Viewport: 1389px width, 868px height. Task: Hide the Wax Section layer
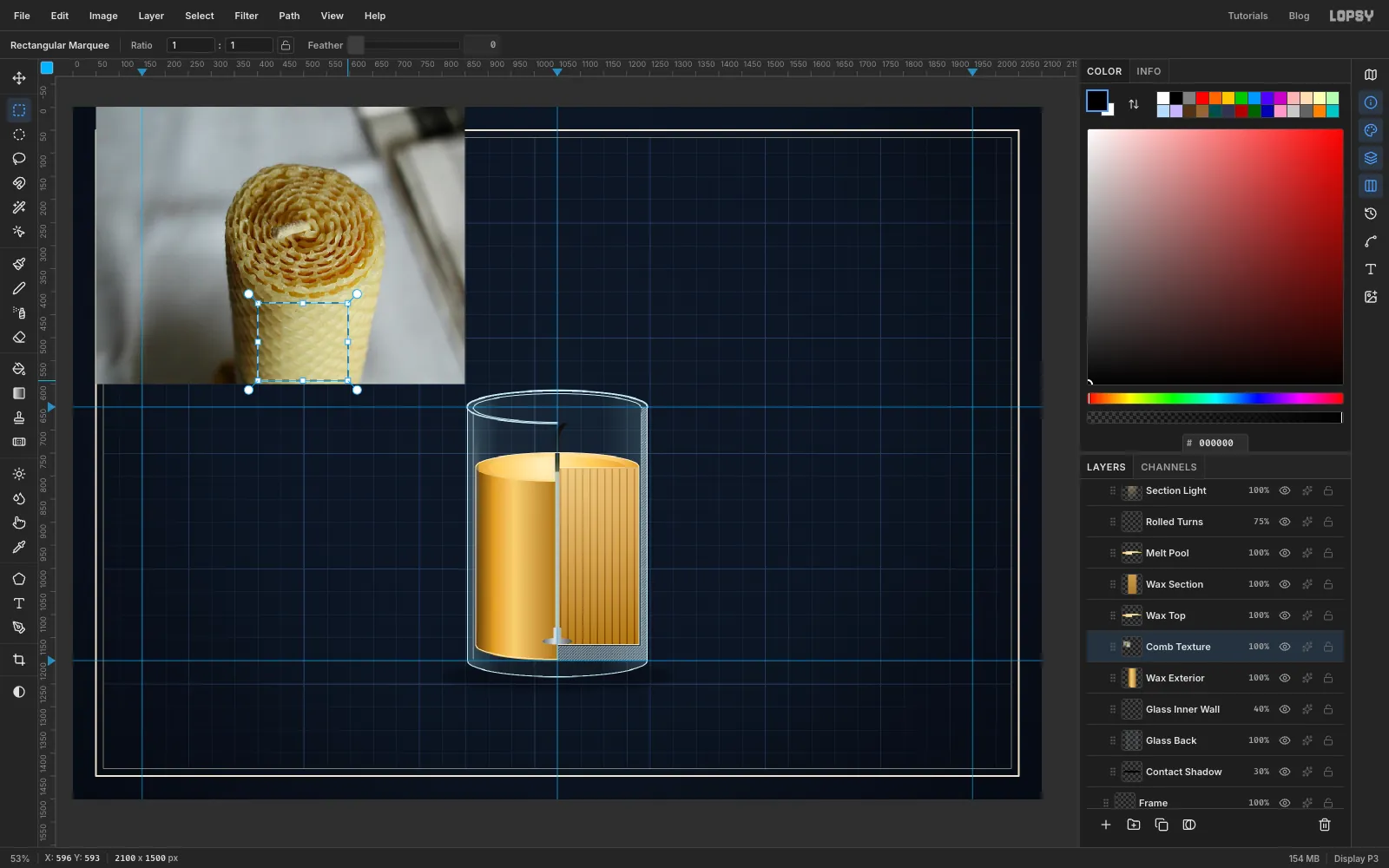click(x=1285, y=584)
